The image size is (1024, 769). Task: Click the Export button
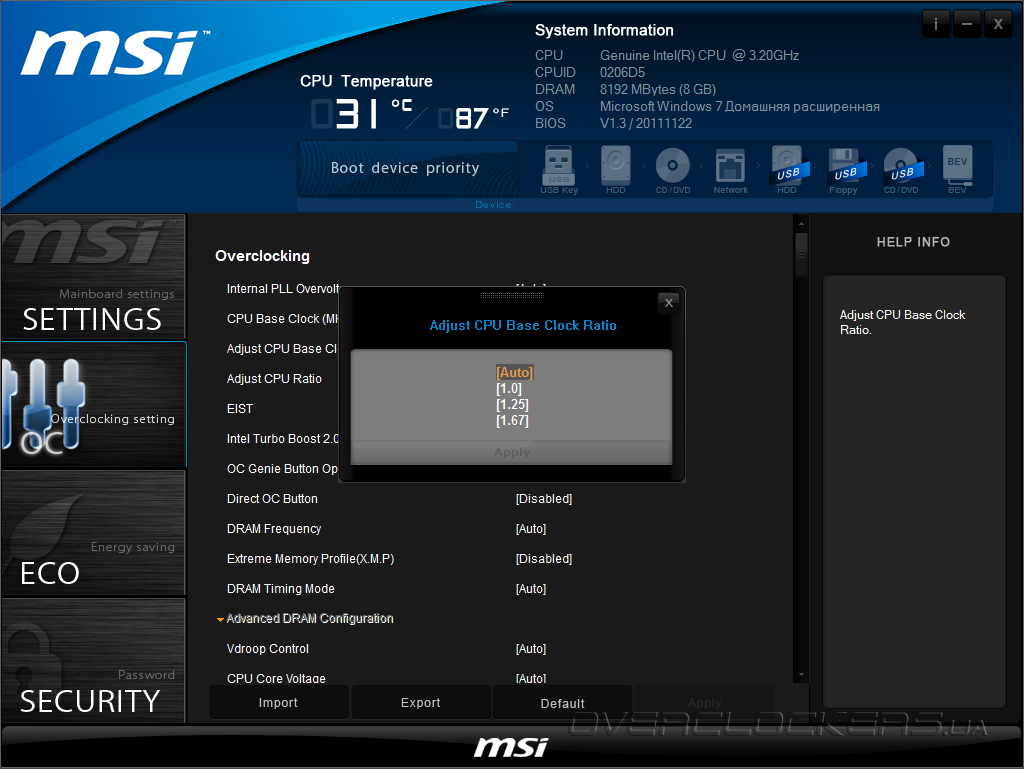[x=421, y=702]
